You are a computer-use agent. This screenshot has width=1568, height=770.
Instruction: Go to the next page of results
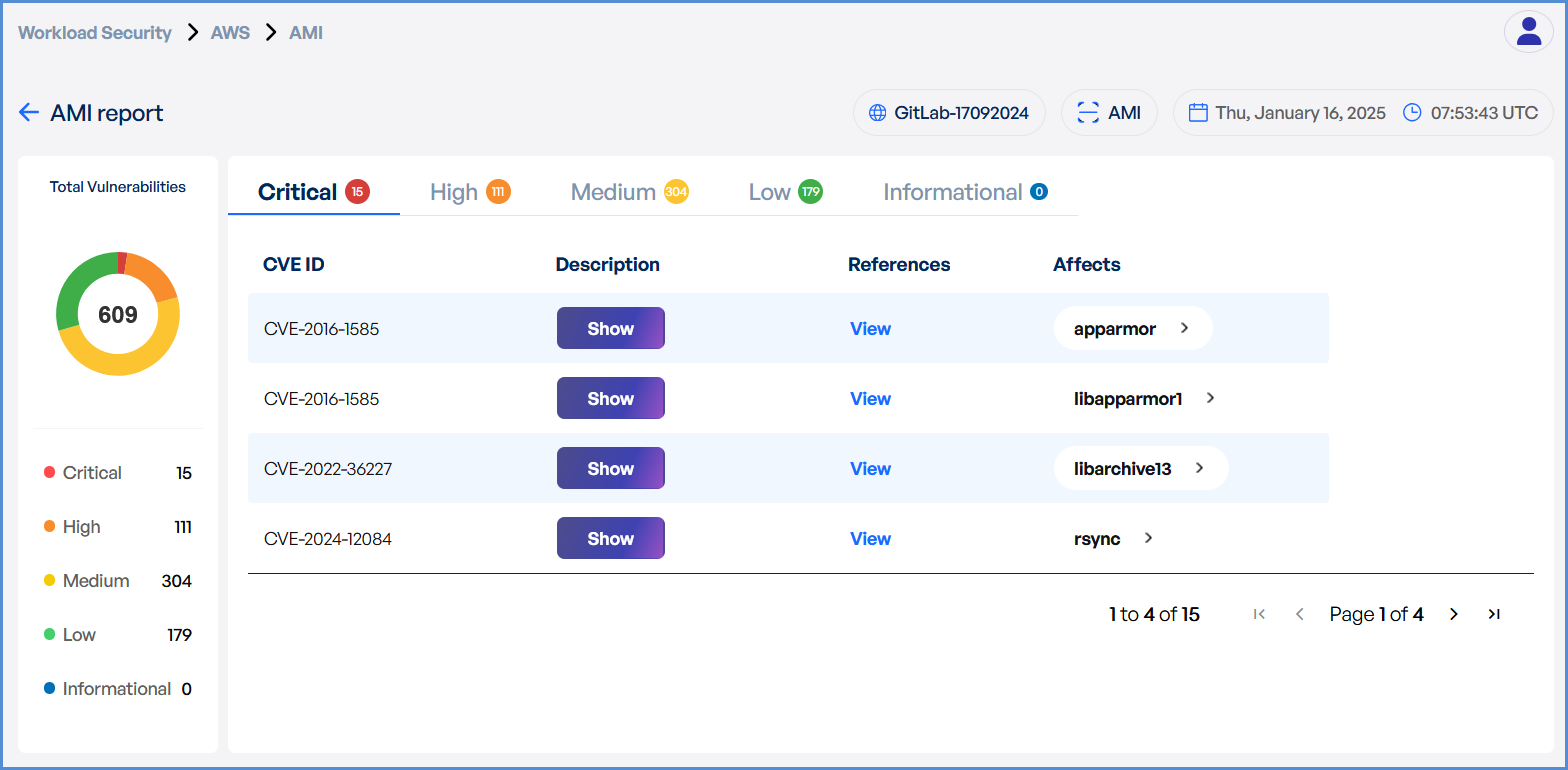(1454, 614)
